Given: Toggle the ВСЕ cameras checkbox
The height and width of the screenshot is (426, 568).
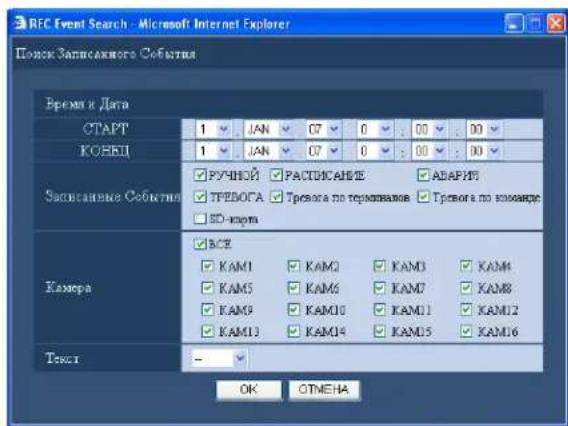Looking at the screenshot, I should 200,244.
